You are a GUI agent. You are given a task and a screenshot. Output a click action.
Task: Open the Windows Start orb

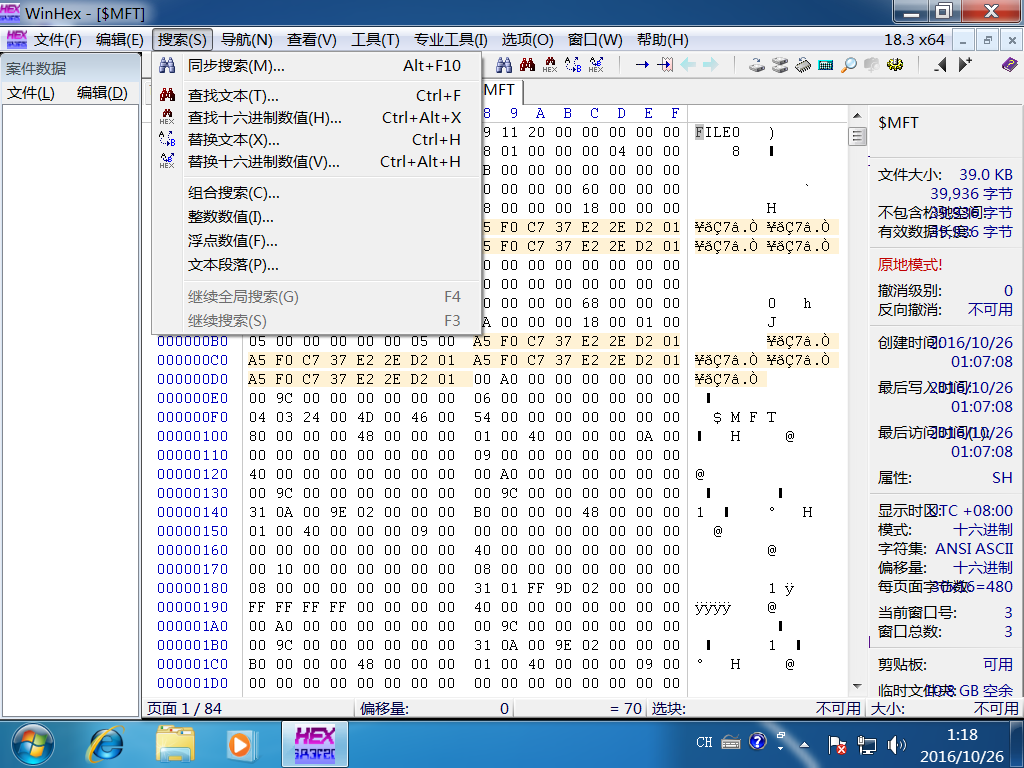[33, 744]
